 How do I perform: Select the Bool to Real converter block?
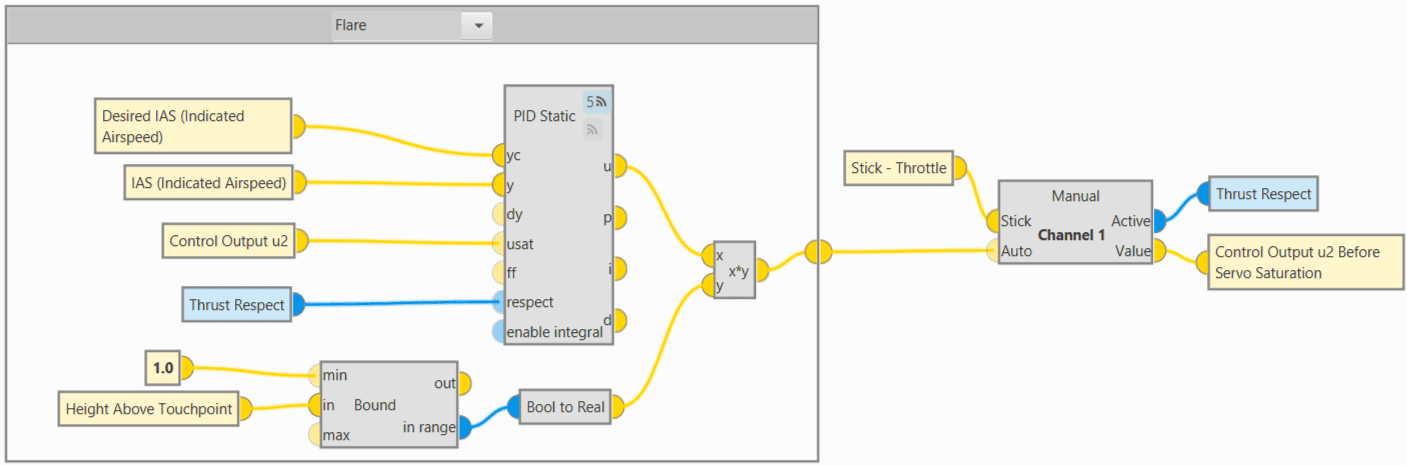pyautogui.click(x=565, y=407)
